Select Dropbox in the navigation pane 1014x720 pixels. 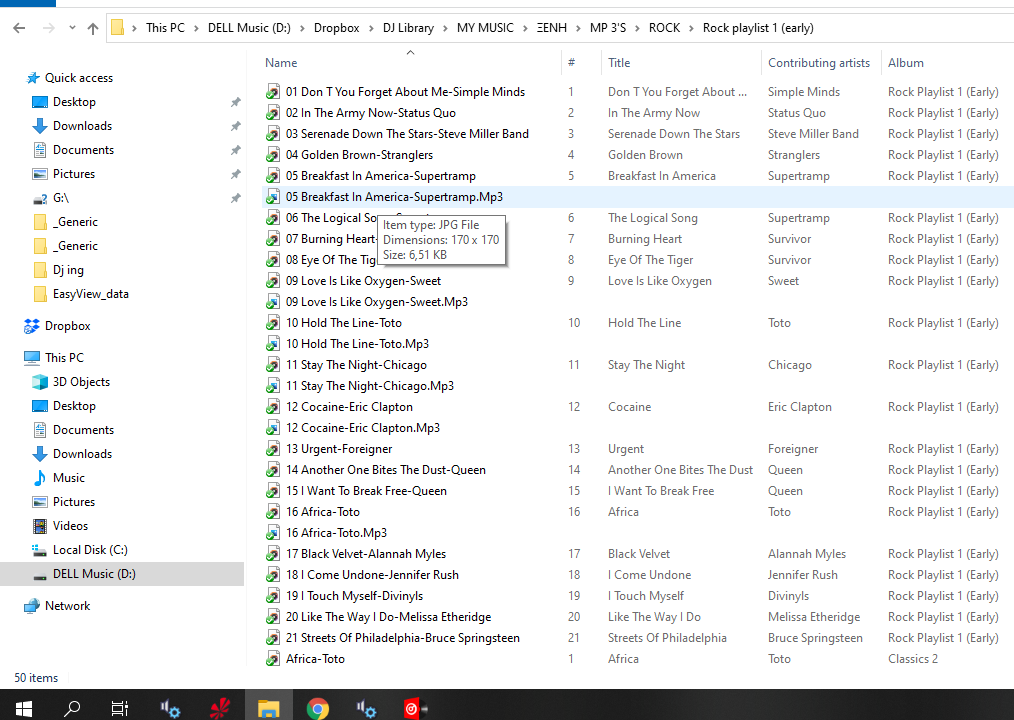(x=68, y=326)
